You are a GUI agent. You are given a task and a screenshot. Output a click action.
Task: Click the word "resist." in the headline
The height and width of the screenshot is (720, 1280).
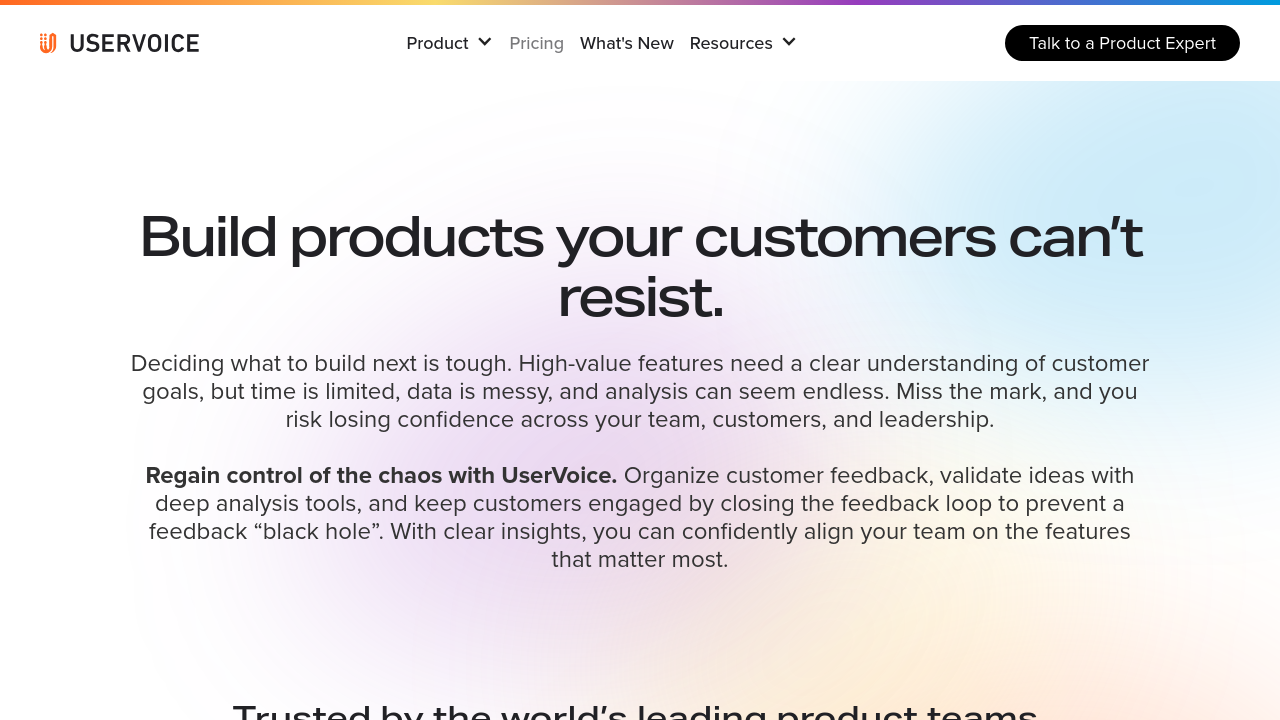click(640, 298)
